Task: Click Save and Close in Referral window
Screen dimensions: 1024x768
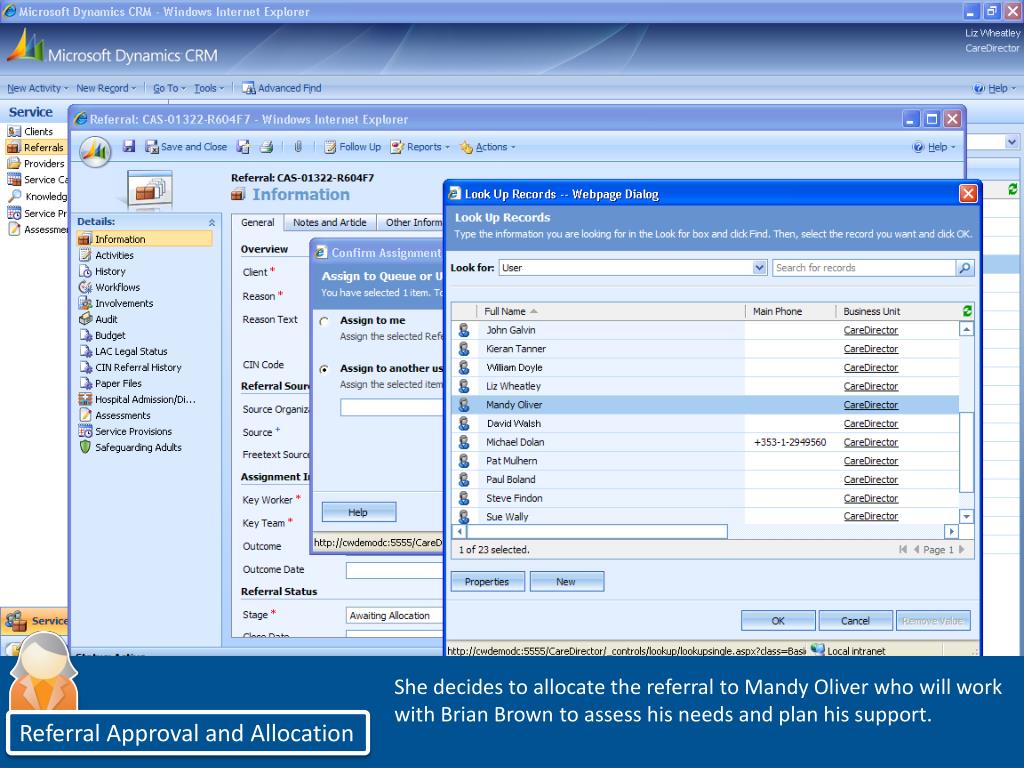Action: click(186, 147)
